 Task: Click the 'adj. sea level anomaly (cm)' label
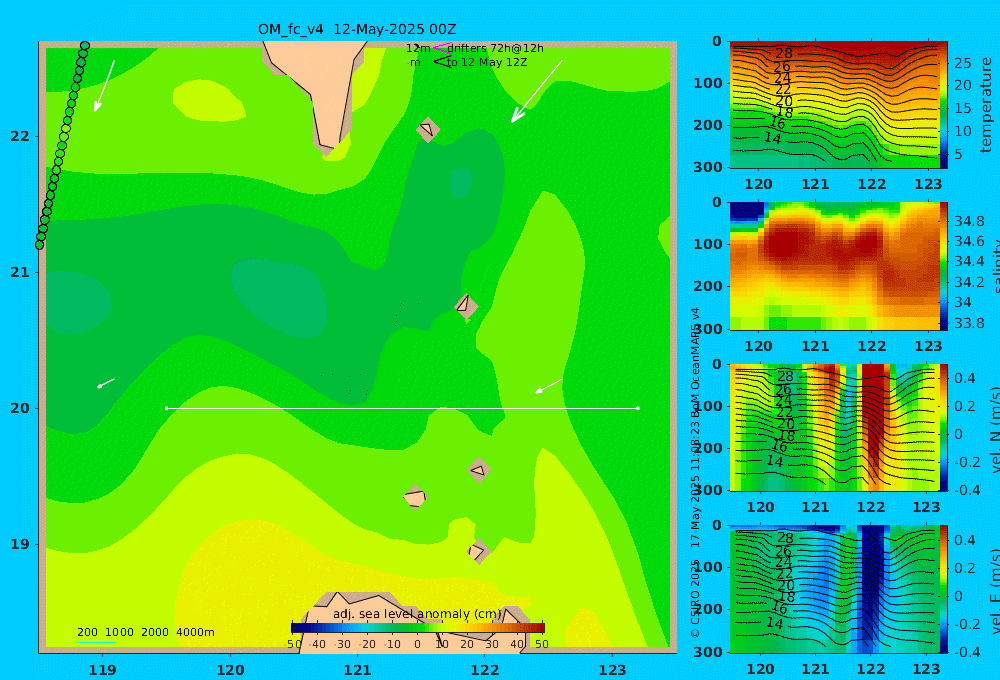pyautogui.click(x=417, y=614)
